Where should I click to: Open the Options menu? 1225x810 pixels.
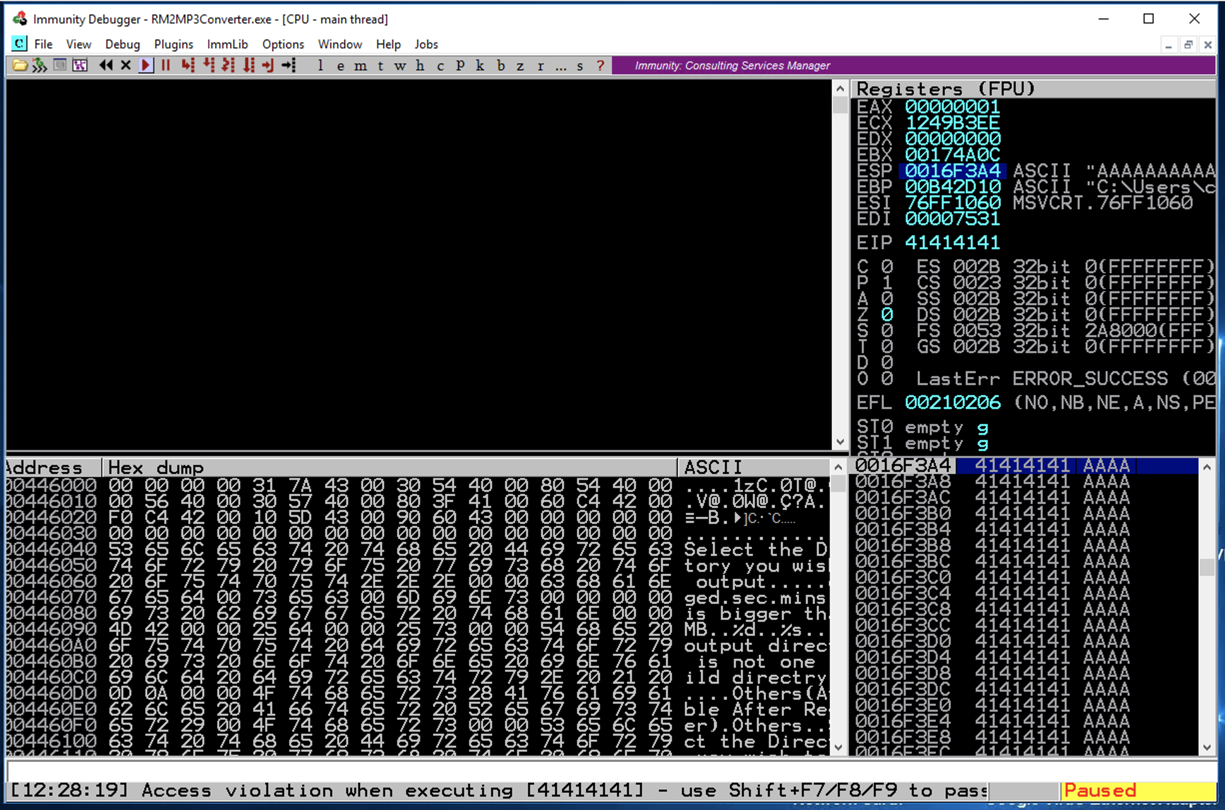(283, 44)
